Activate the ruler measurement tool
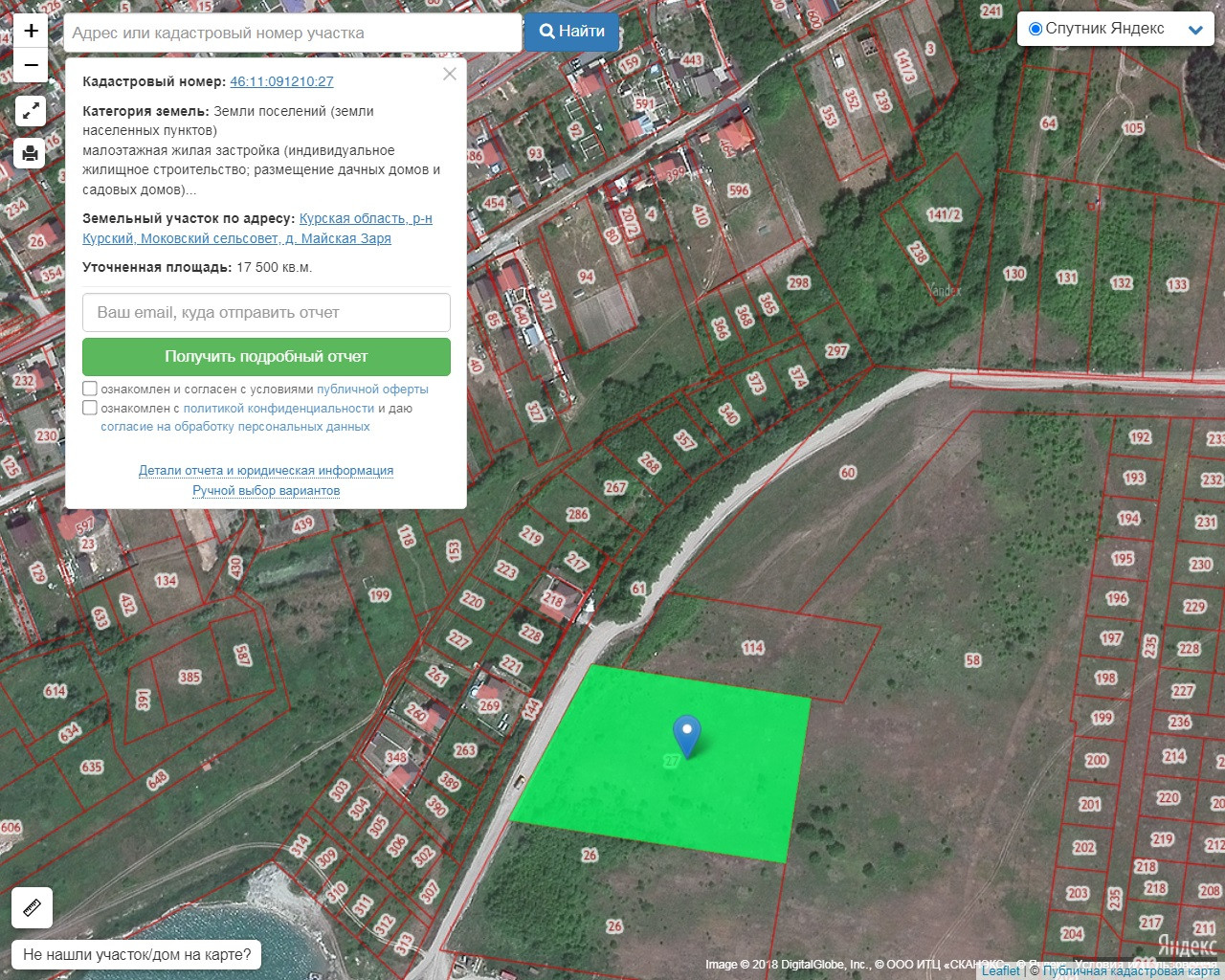The height and width of the screenshot is (980, 1225). click(x=32, y=907)
